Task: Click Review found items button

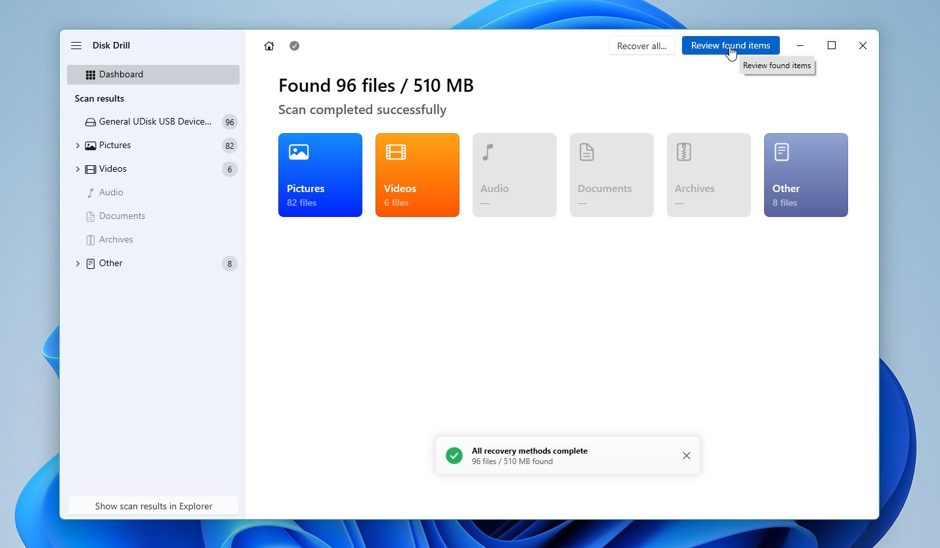Action: pyautogui.click(x=730, y=46)
